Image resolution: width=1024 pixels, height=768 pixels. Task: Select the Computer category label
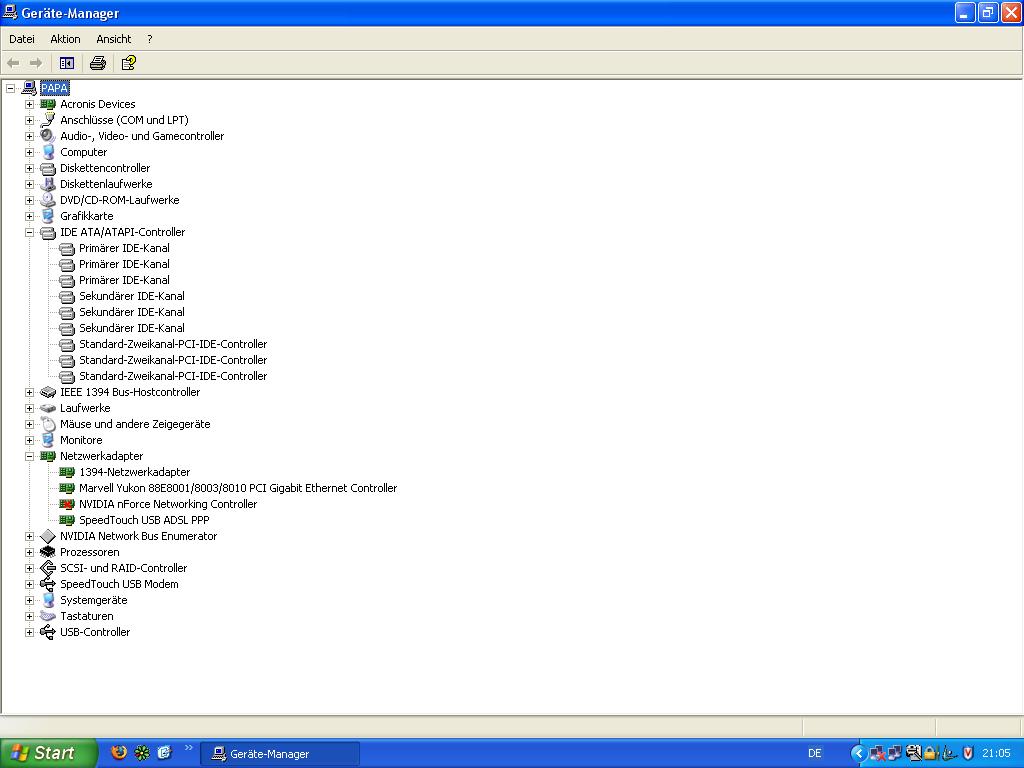[84, 152]
